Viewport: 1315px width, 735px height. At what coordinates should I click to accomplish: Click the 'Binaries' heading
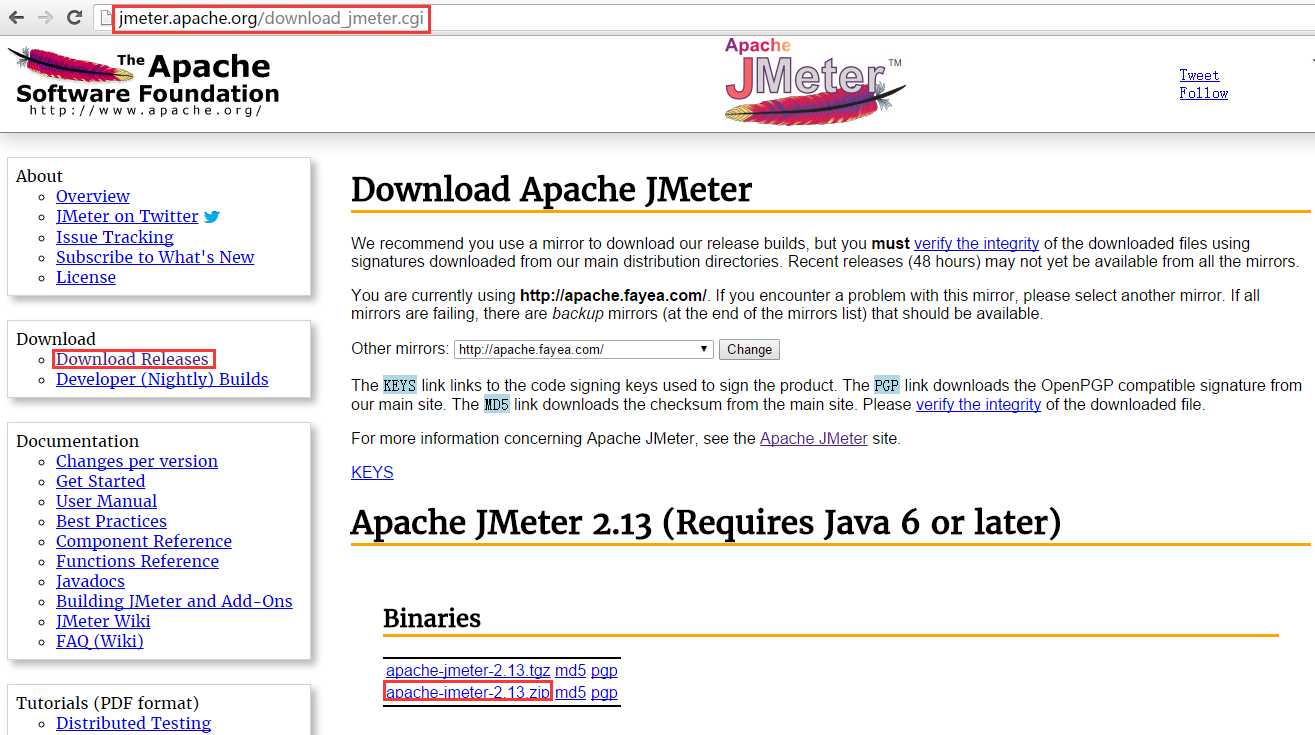coord(432,618)
